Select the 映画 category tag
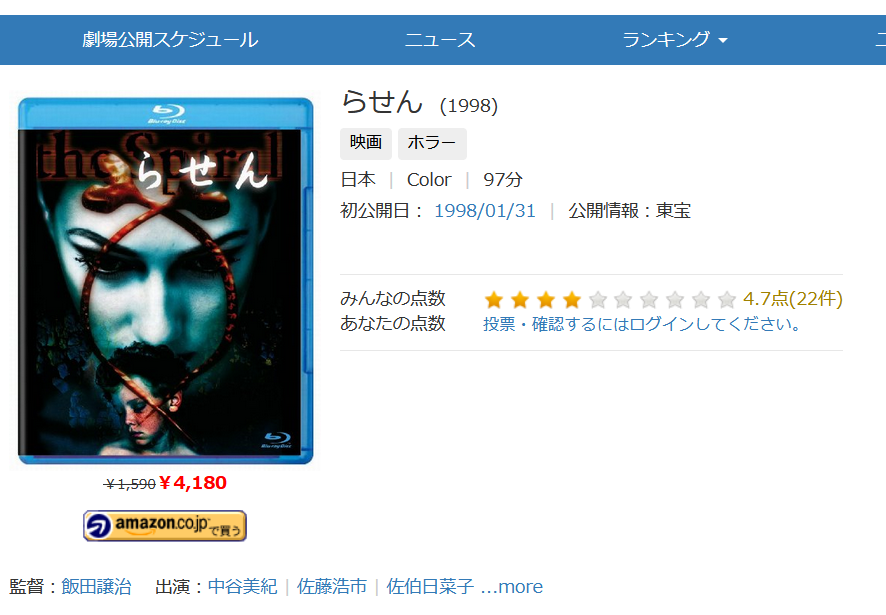Viewport: 886px width, 615px height. [366, 143]
